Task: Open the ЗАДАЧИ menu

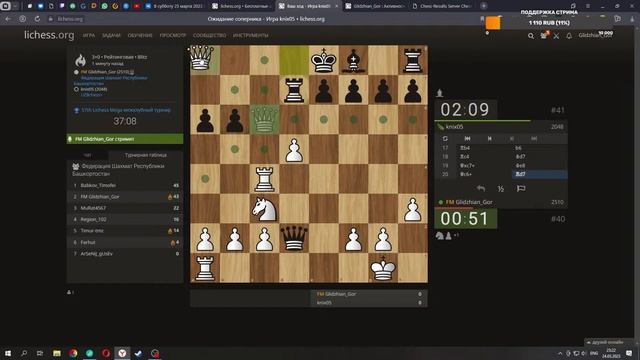Action: tap(111, 36)
